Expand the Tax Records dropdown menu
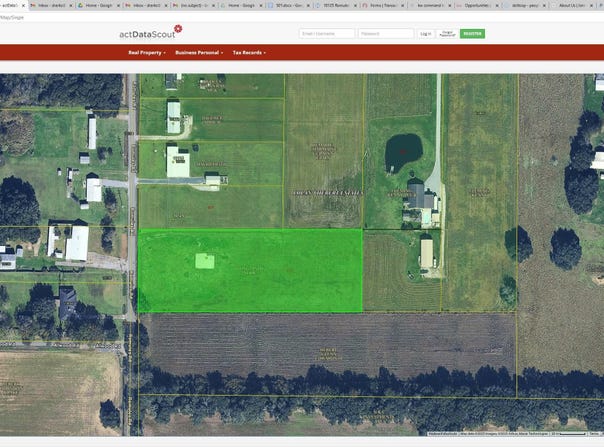 [249, 52]
